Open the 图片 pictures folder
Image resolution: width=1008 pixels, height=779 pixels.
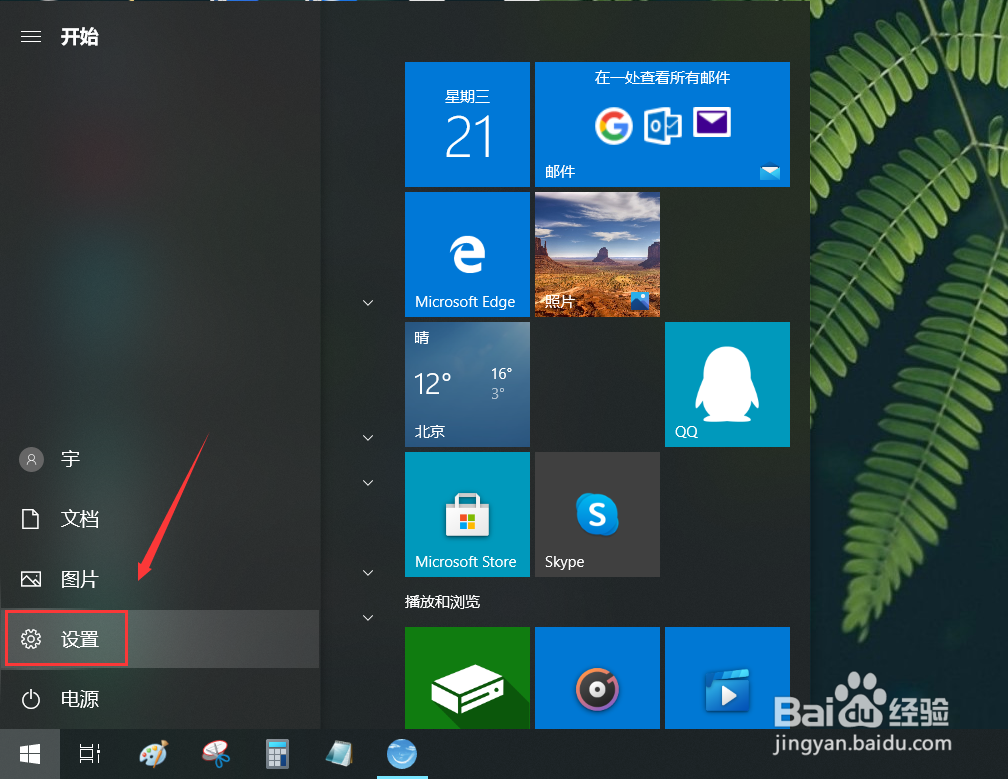tap(160, 579)
